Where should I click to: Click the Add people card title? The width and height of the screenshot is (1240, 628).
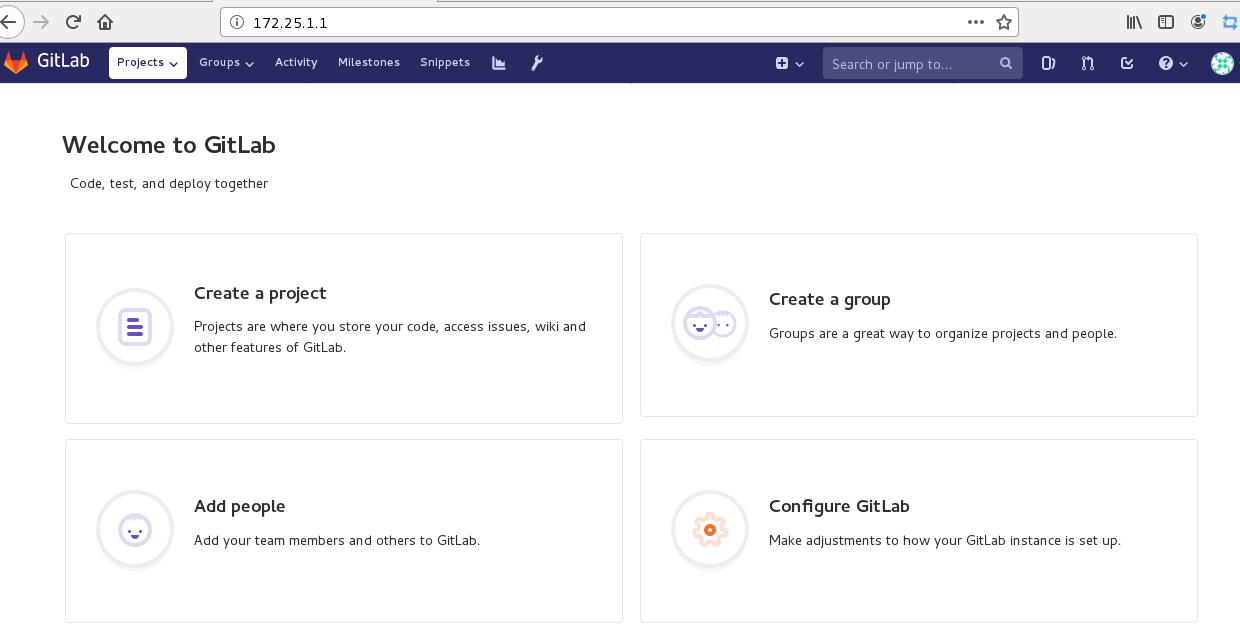(240, 506)
